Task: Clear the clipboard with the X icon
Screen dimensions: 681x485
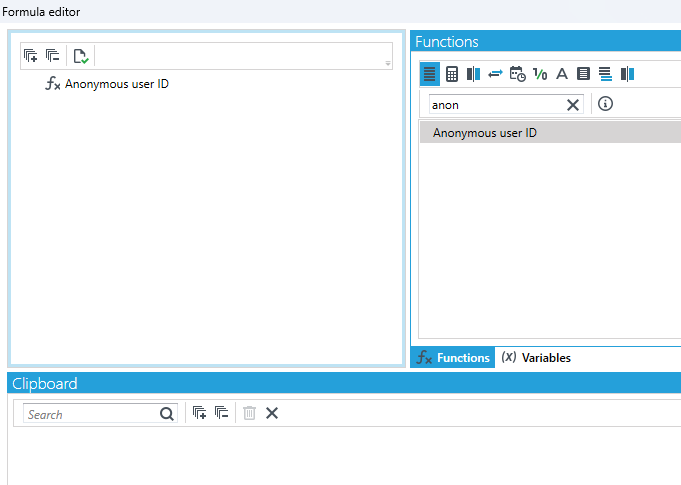Action: (272, 413)
